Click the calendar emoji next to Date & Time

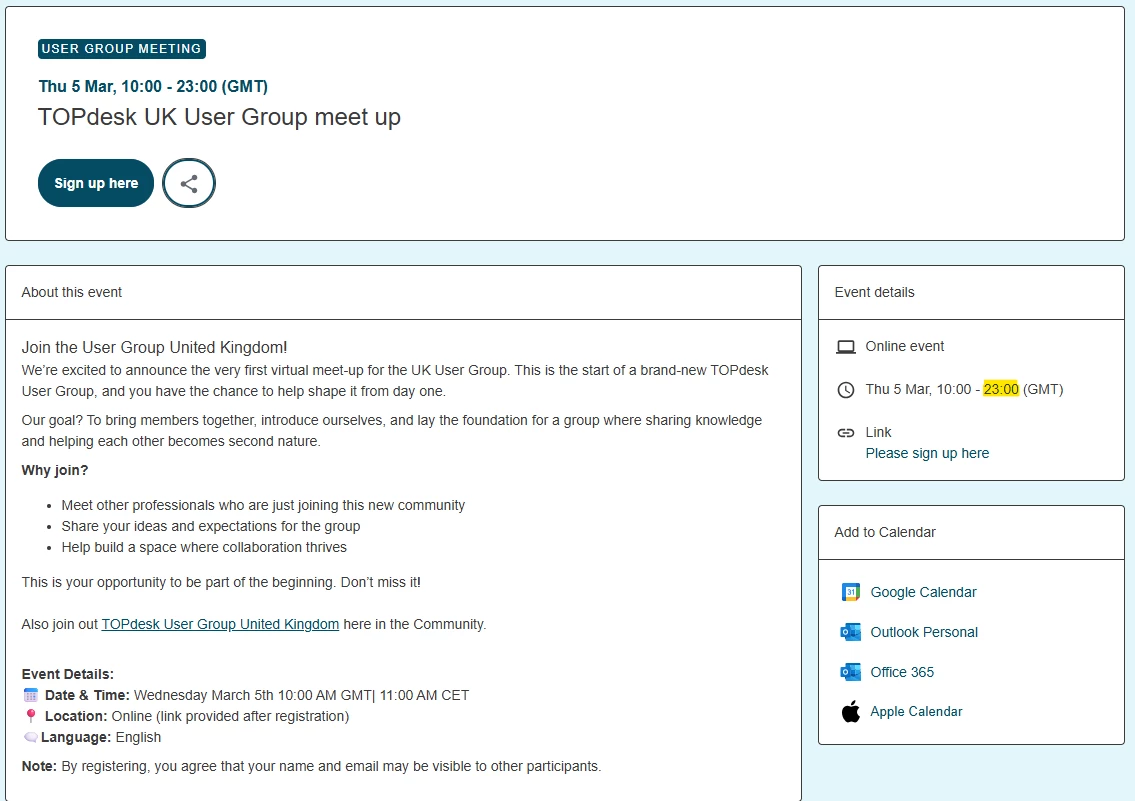[30, 695]
